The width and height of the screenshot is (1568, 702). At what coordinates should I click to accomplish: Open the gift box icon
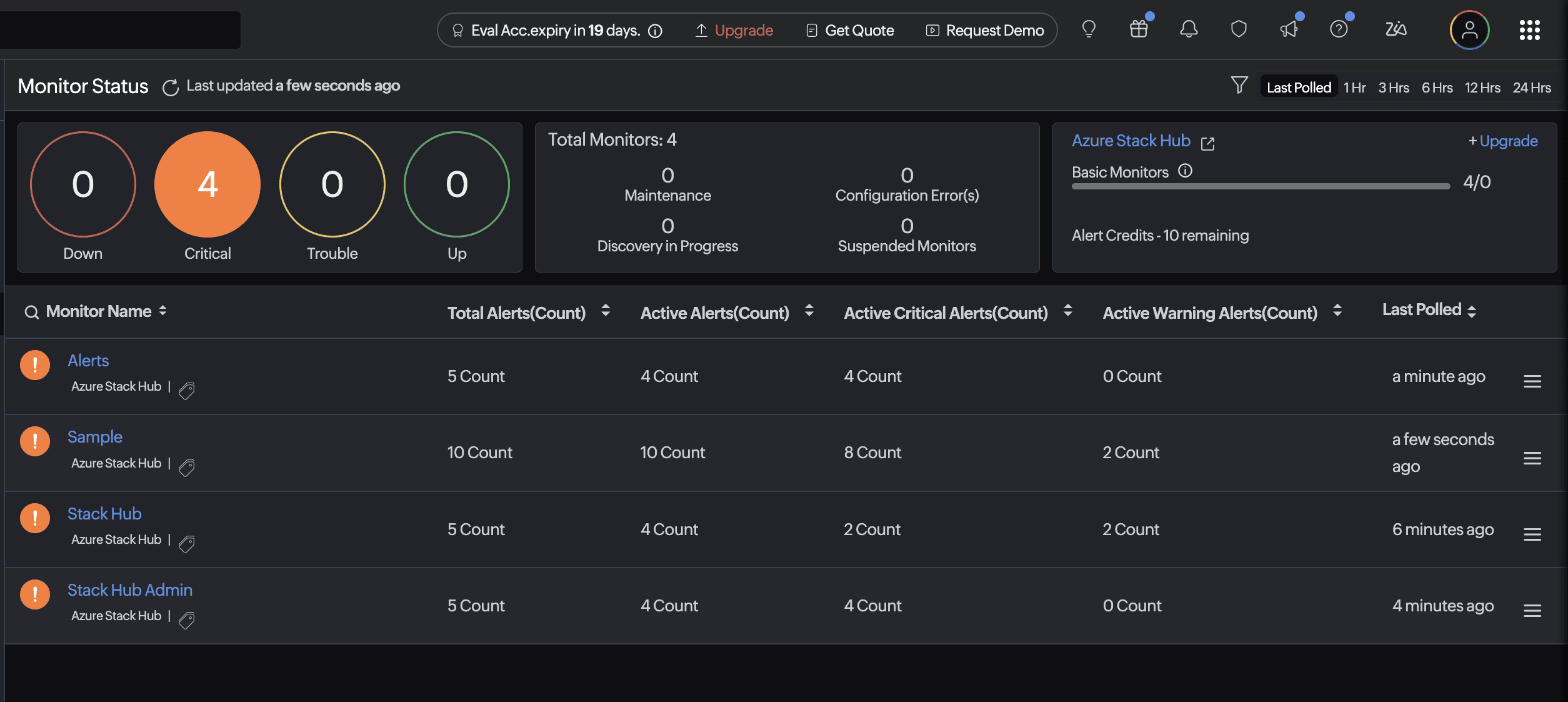click(x=1139, y=29)
